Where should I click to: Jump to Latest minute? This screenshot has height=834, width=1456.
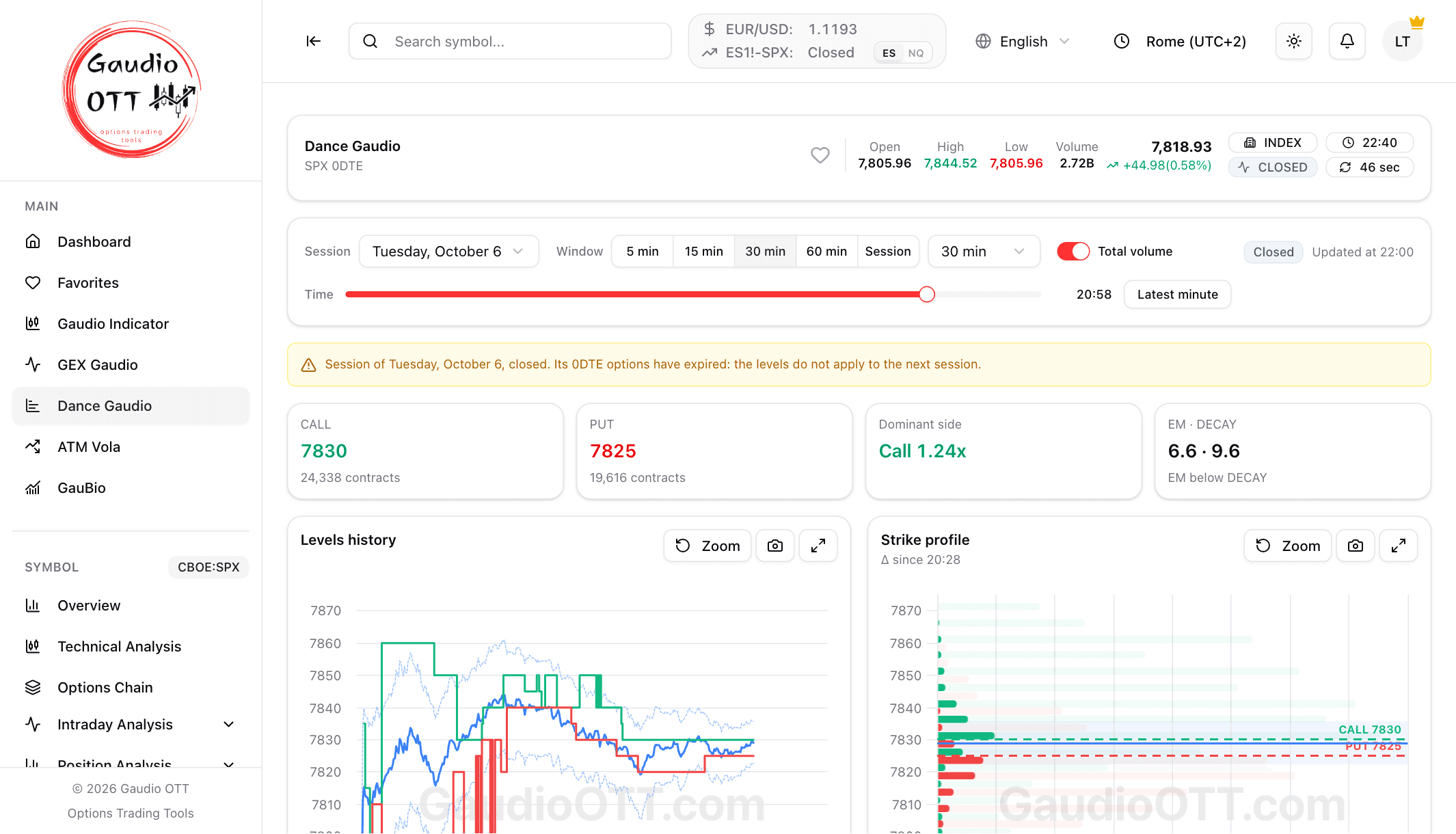click(x=1177, y=294)
